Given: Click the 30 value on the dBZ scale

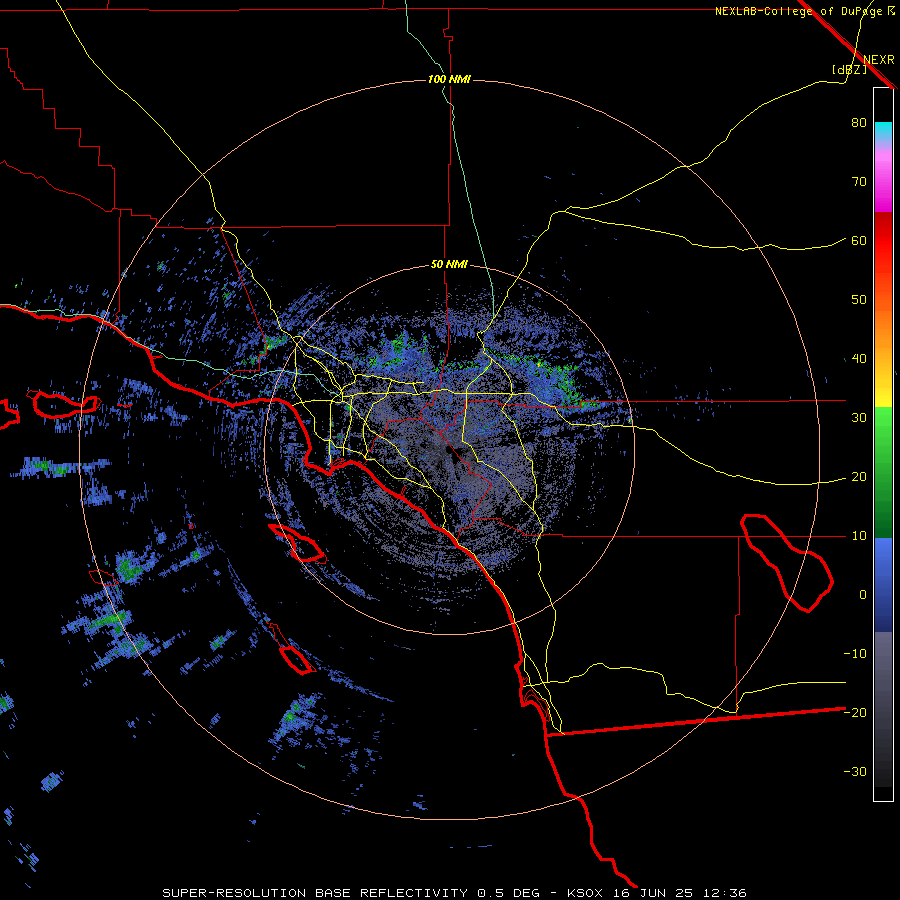Looking at the screenshot, I should 859,418.
